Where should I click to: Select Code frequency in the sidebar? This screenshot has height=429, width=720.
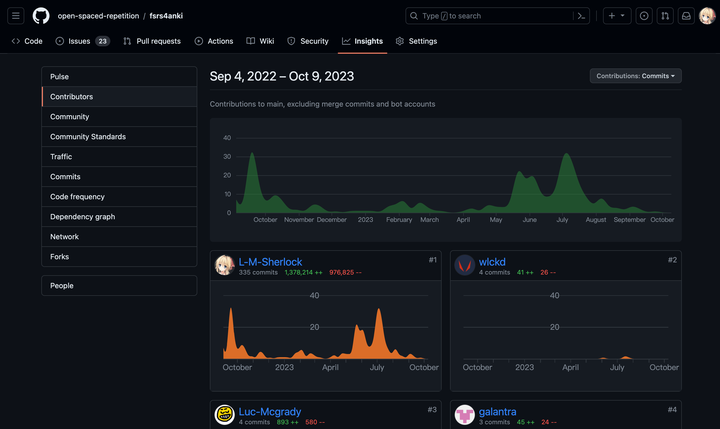click(77, 197)
